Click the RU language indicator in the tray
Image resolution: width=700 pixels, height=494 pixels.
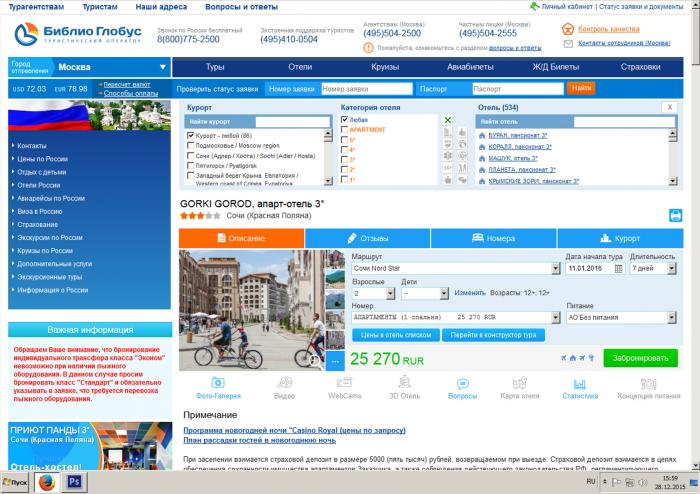(x=591, y=482)
